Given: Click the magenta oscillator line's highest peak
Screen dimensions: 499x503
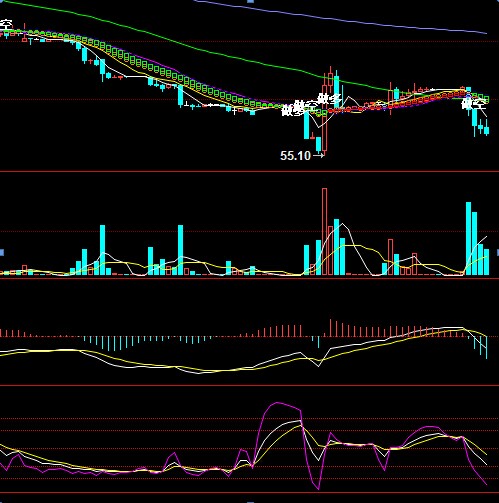Looking at the screenshot, I should (278, 403).
